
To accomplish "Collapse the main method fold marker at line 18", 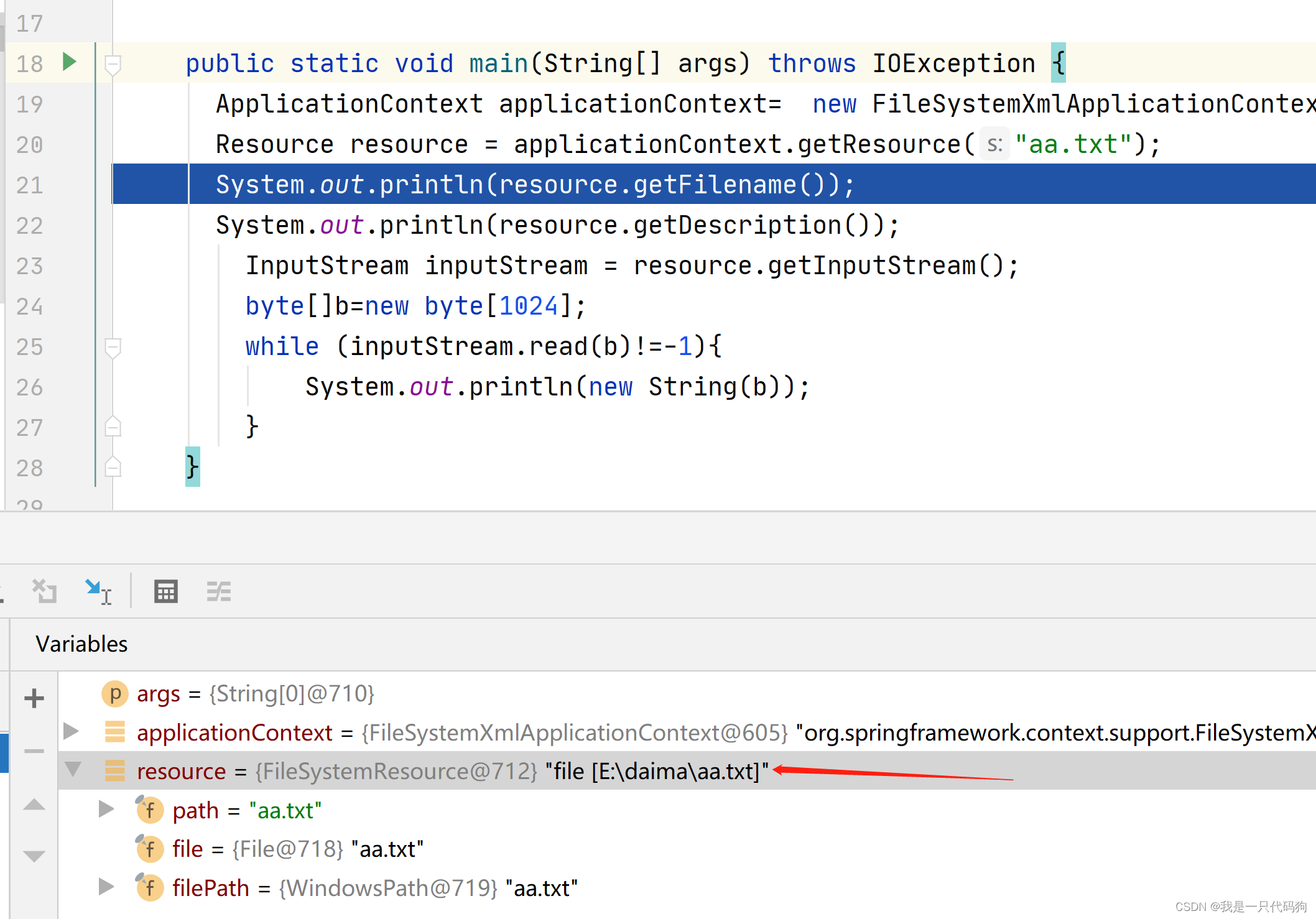I will click(x=113, y=63).
